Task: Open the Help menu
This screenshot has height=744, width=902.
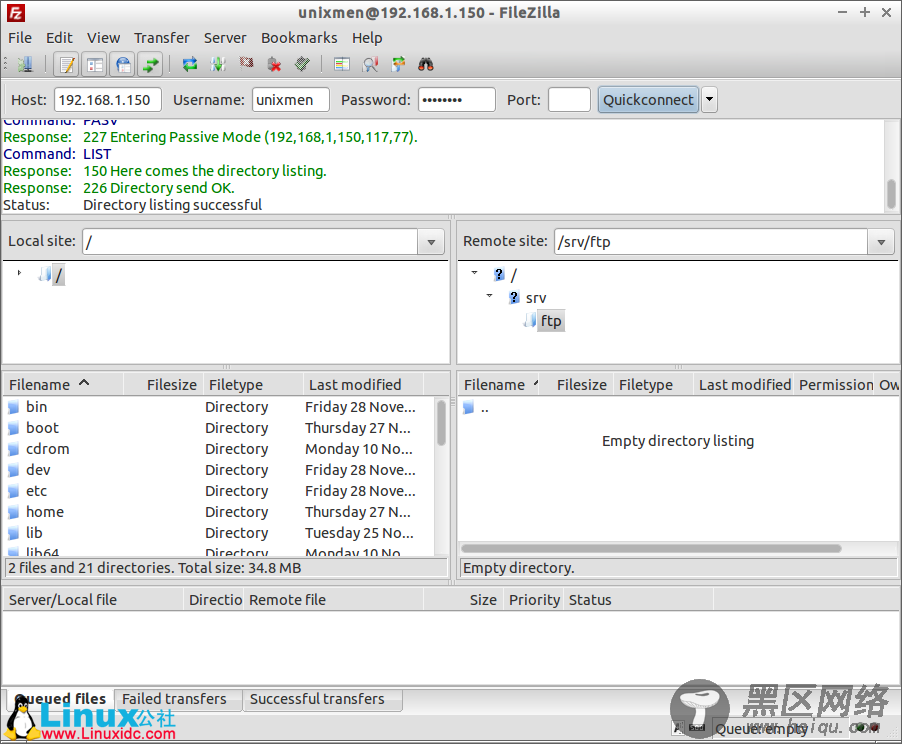Action: (x=367, y=38)
